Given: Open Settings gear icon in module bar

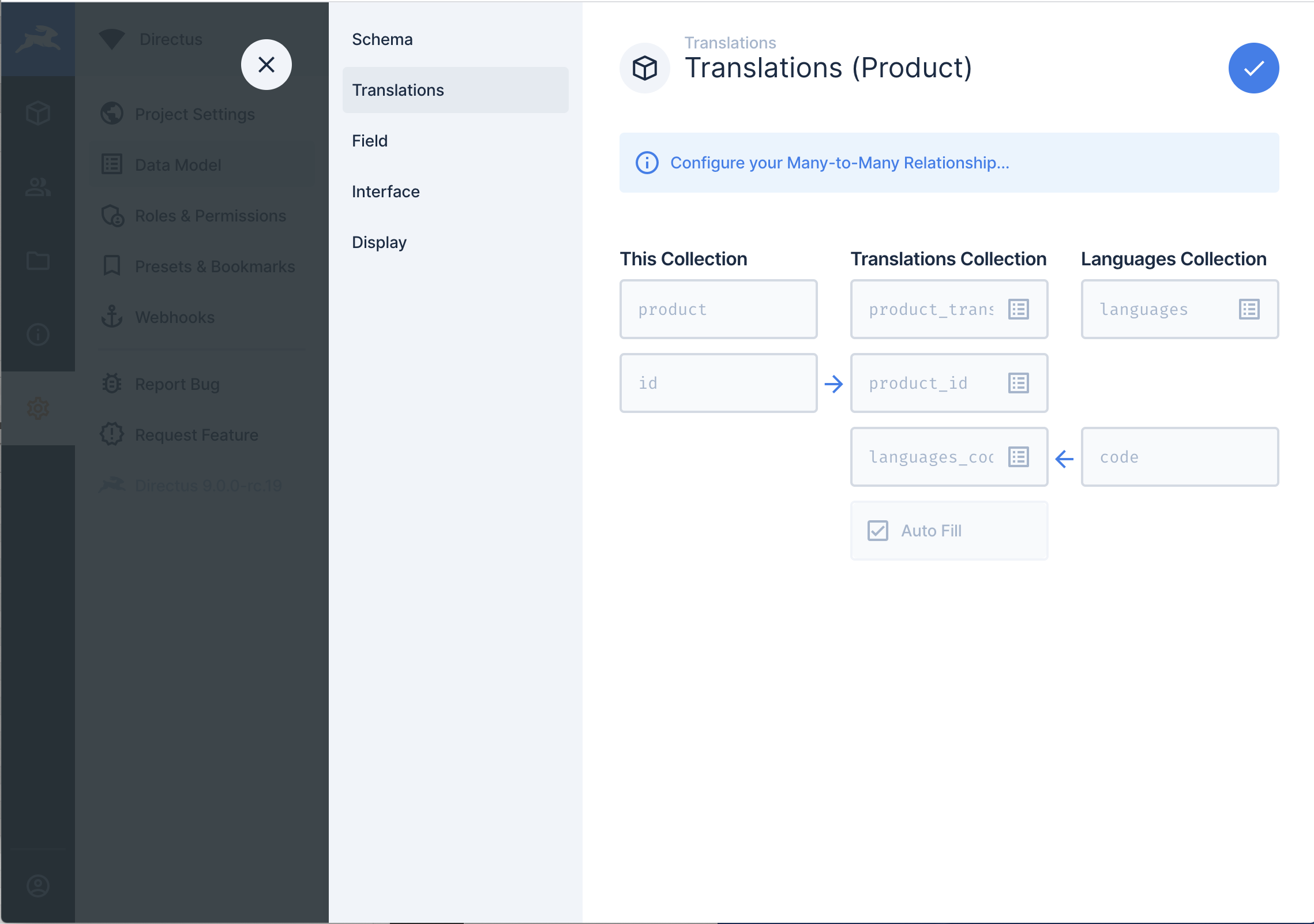Looking at the screenshot, I should (x=38, y=408).
